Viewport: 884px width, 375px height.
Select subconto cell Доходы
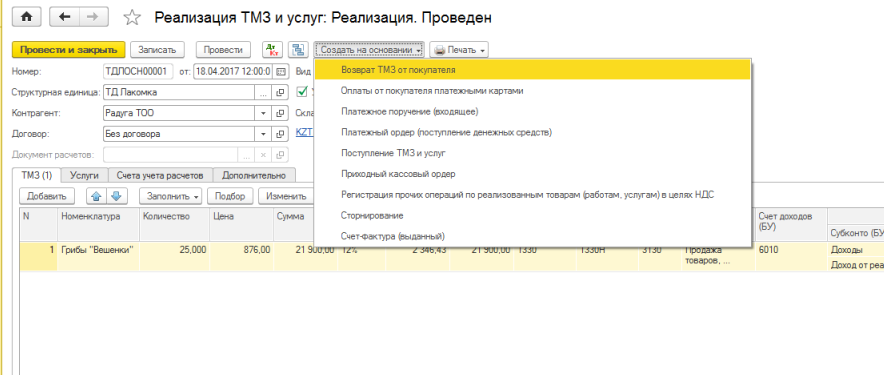tap(856, 250)
